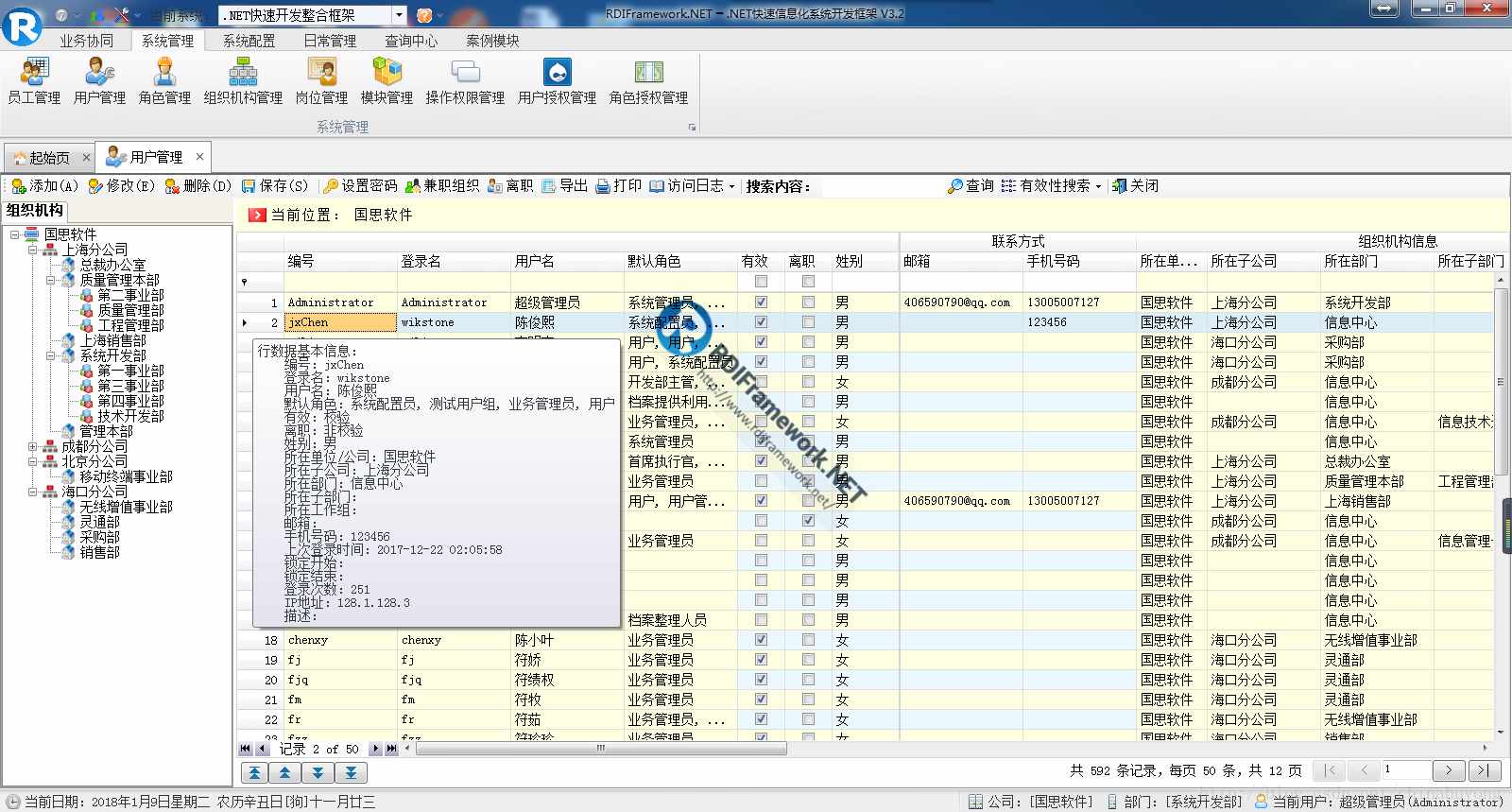Open 员工管理 from the ribbon

click(34, 81)
